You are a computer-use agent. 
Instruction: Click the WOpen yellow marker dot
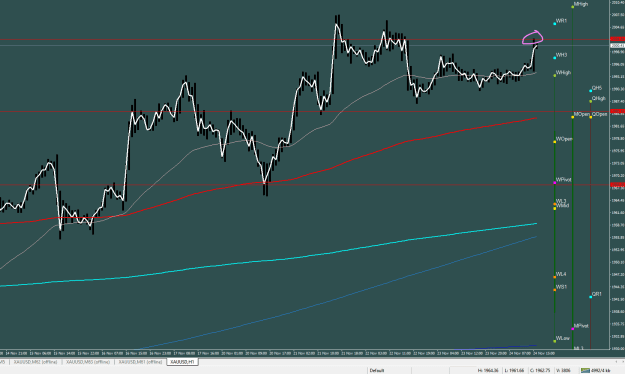tap(554, 142)
